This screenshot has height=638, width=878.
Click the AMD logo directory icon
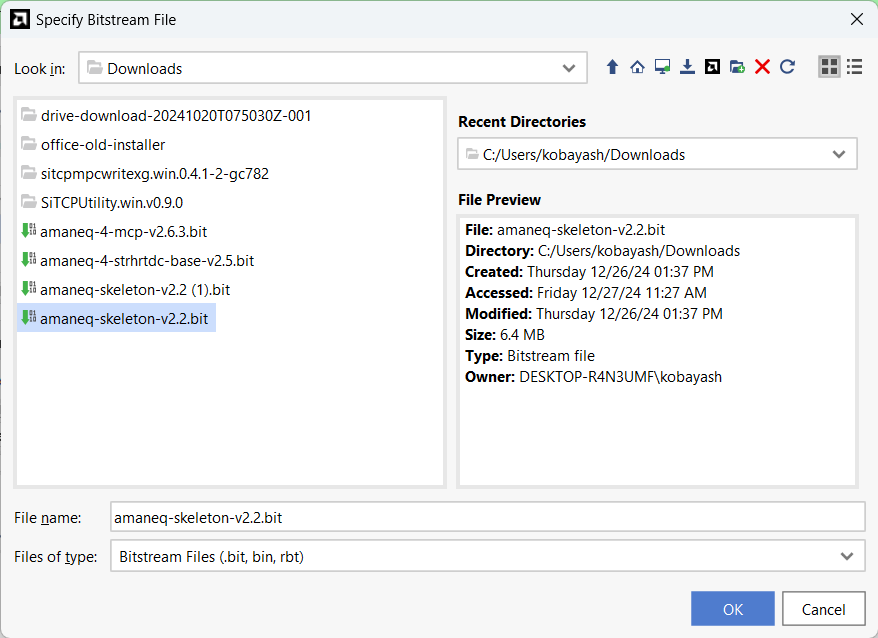click(x=712, y=67)
